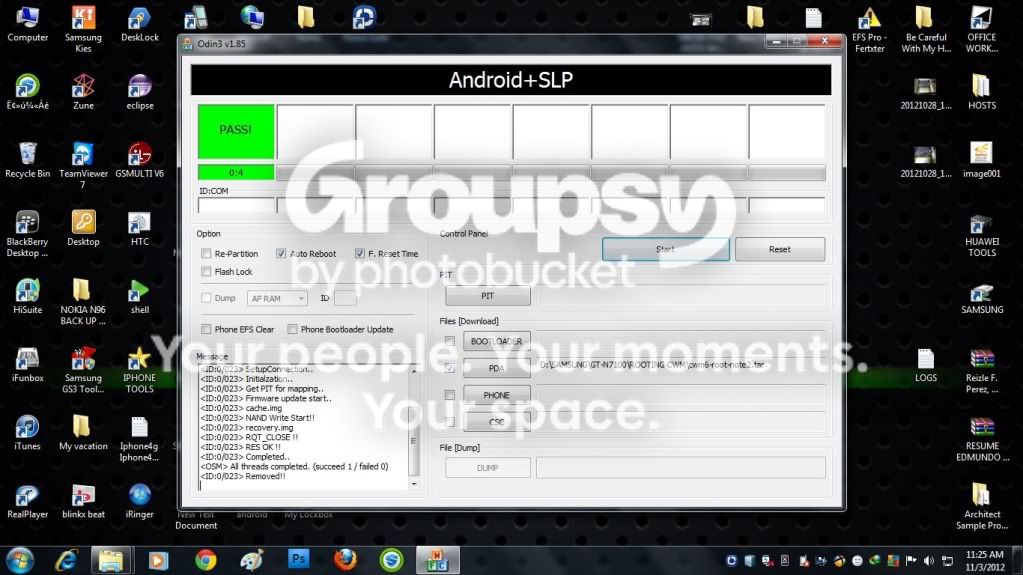Open blinkx beat desktop shortcut
The height and width of the screenshot is (575, 1023).
[x=83, y=501]
